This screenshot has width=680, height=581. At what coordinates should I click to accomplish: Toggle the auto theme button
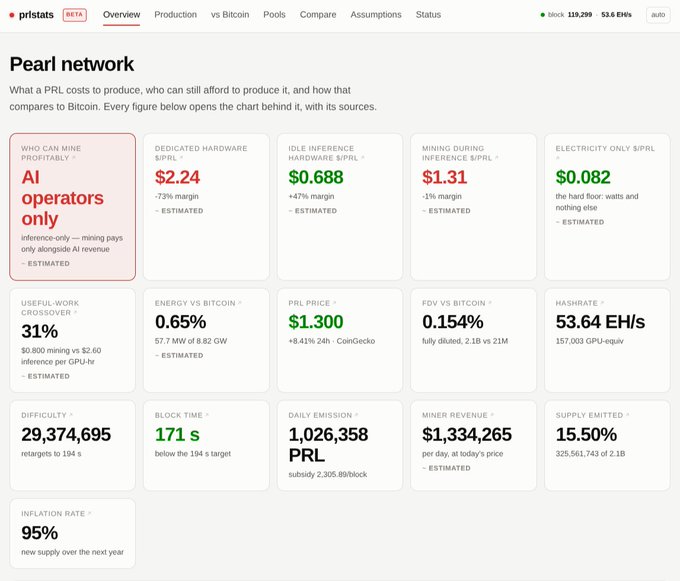(x=658, y=15)
